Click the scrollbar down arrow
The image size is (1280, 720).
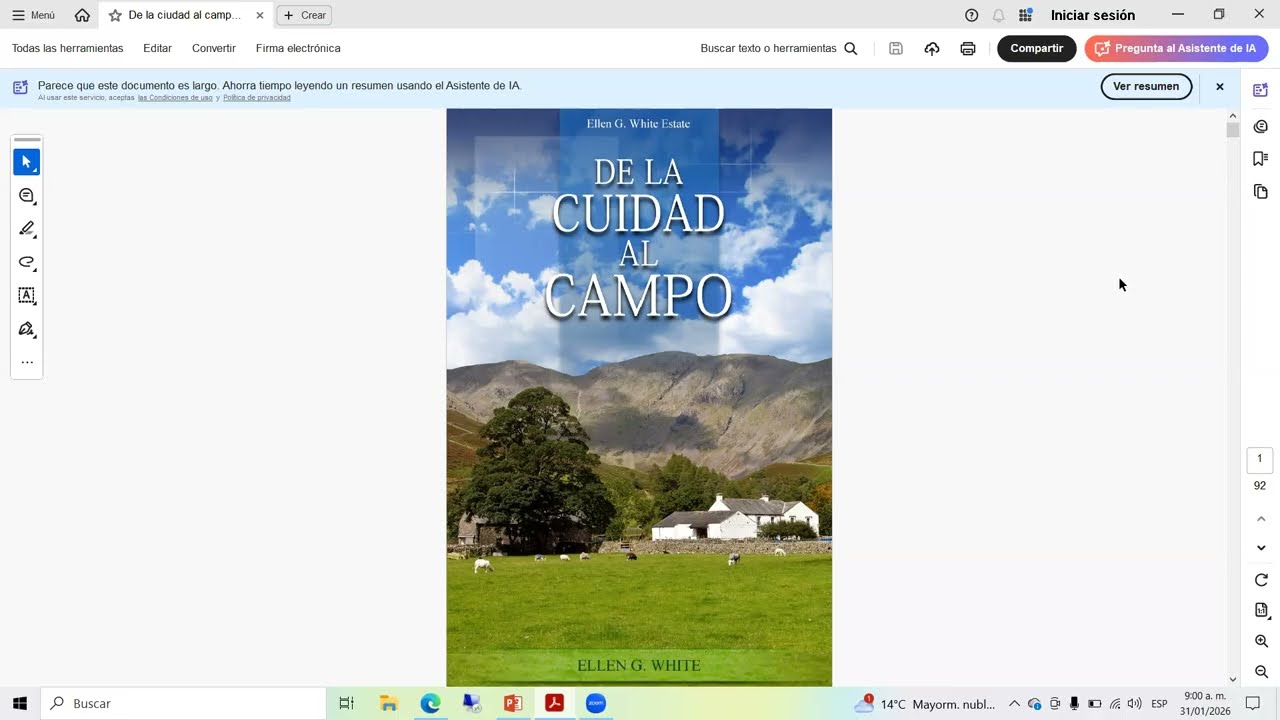pos(1232,679)
